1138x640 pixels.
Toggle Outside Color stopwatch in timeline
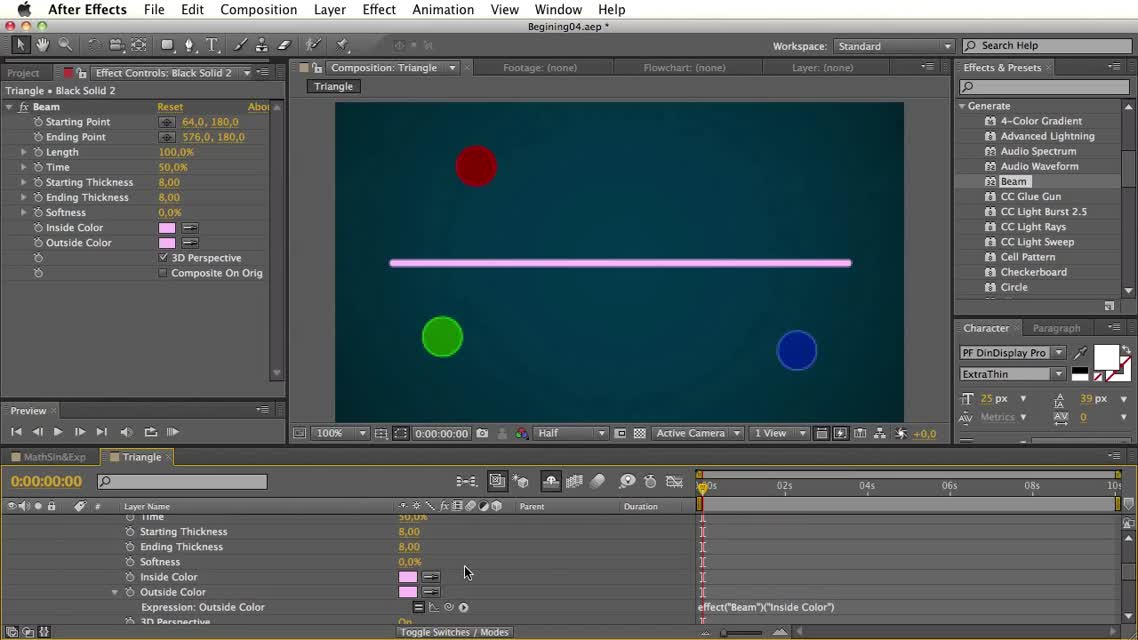pyautogui.click(x=130, y=592)
